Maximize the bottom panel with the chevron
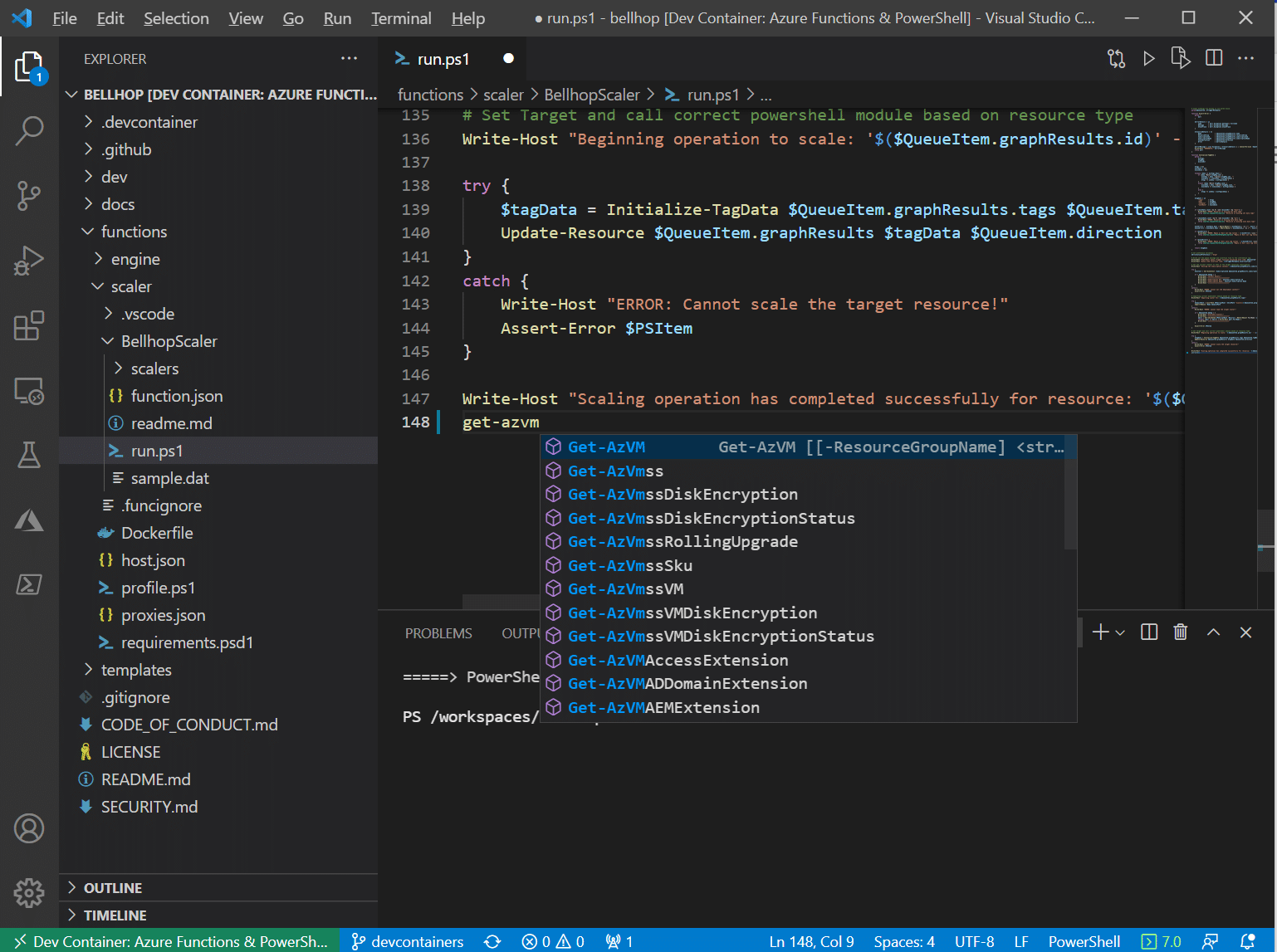The image size is (1277, 952). click(x=1213, y=632)
